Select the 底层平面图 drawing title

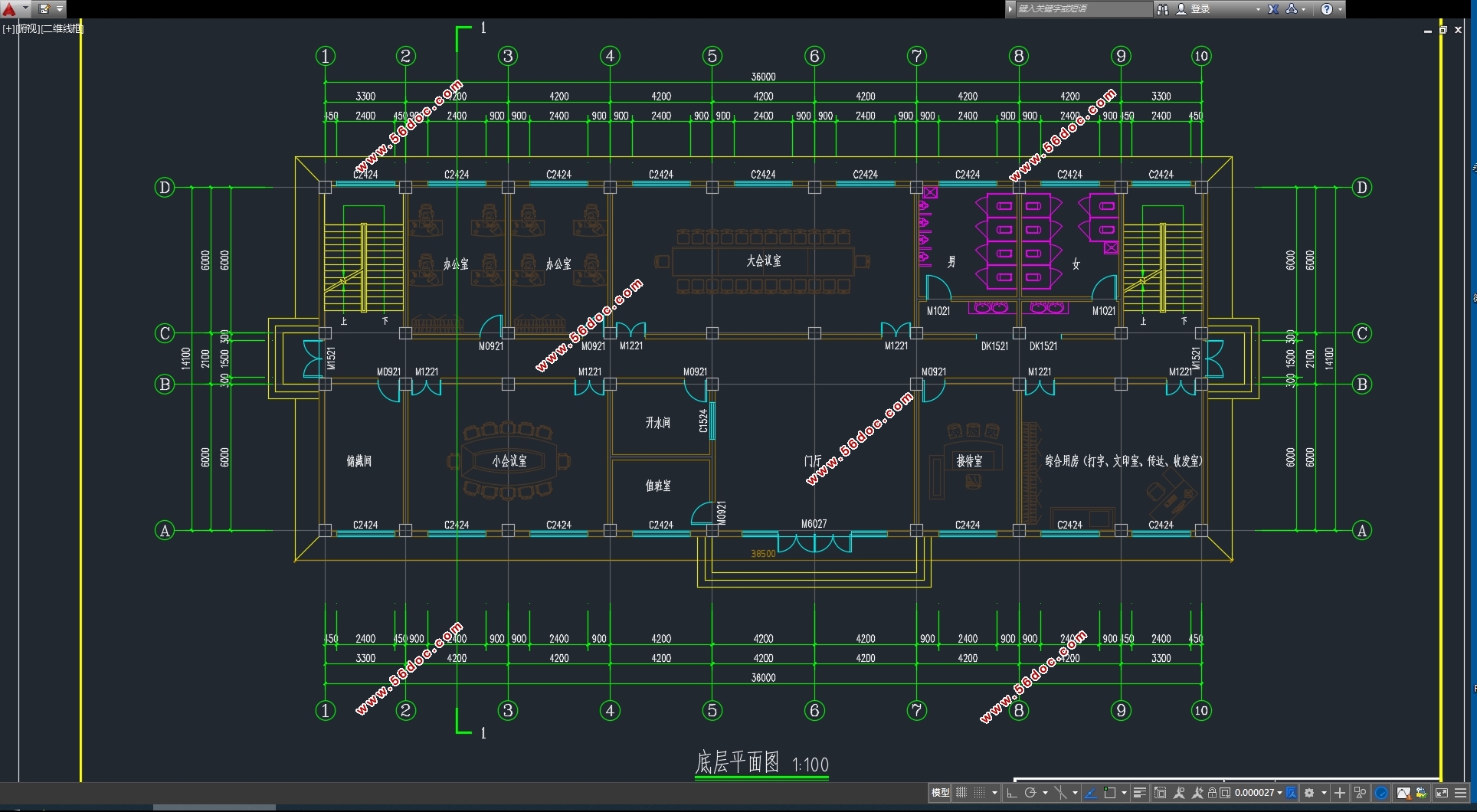click(x=737, y=762)
